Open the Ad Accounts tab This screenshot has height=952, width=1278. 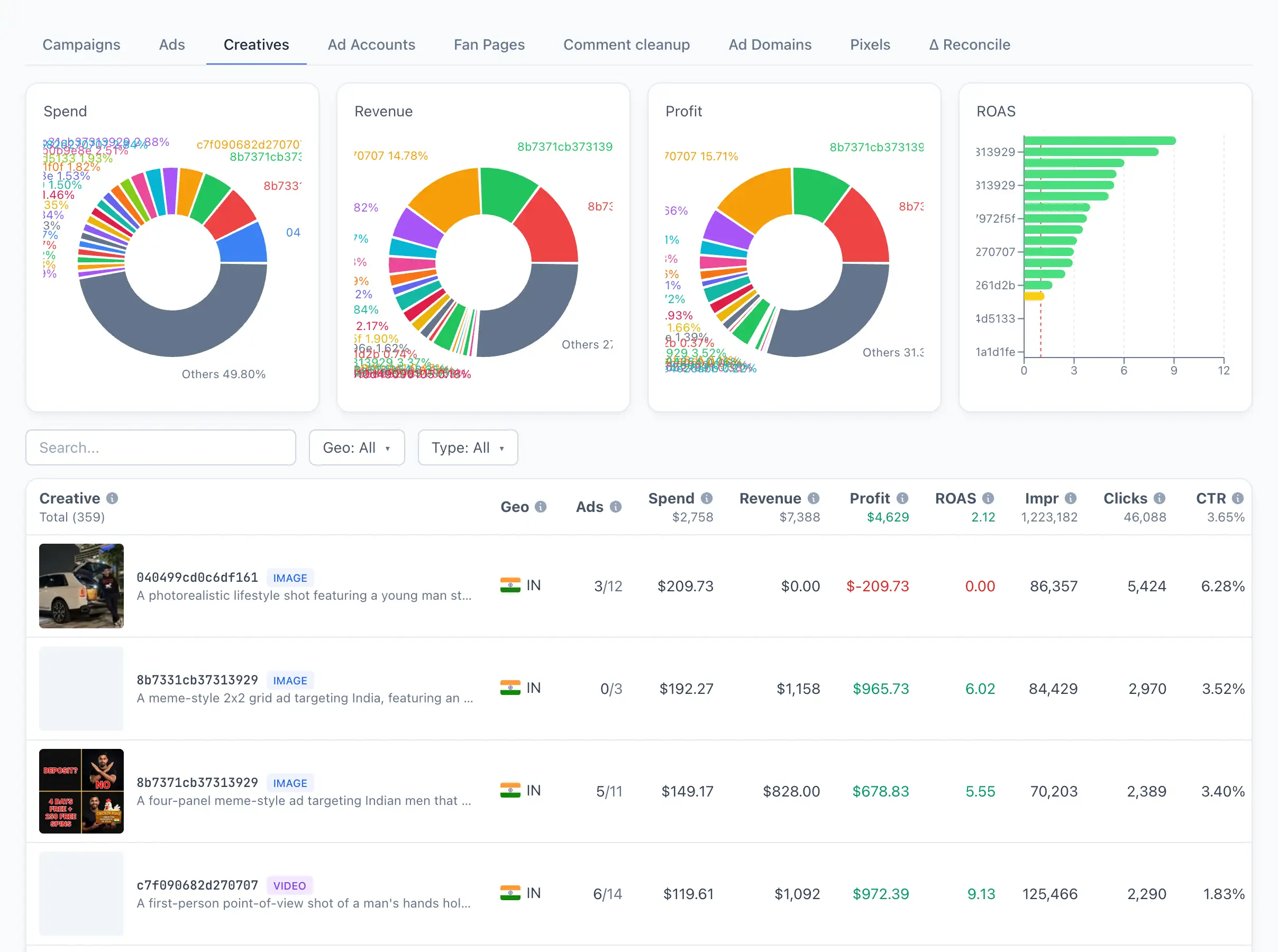tap(372, 45)
